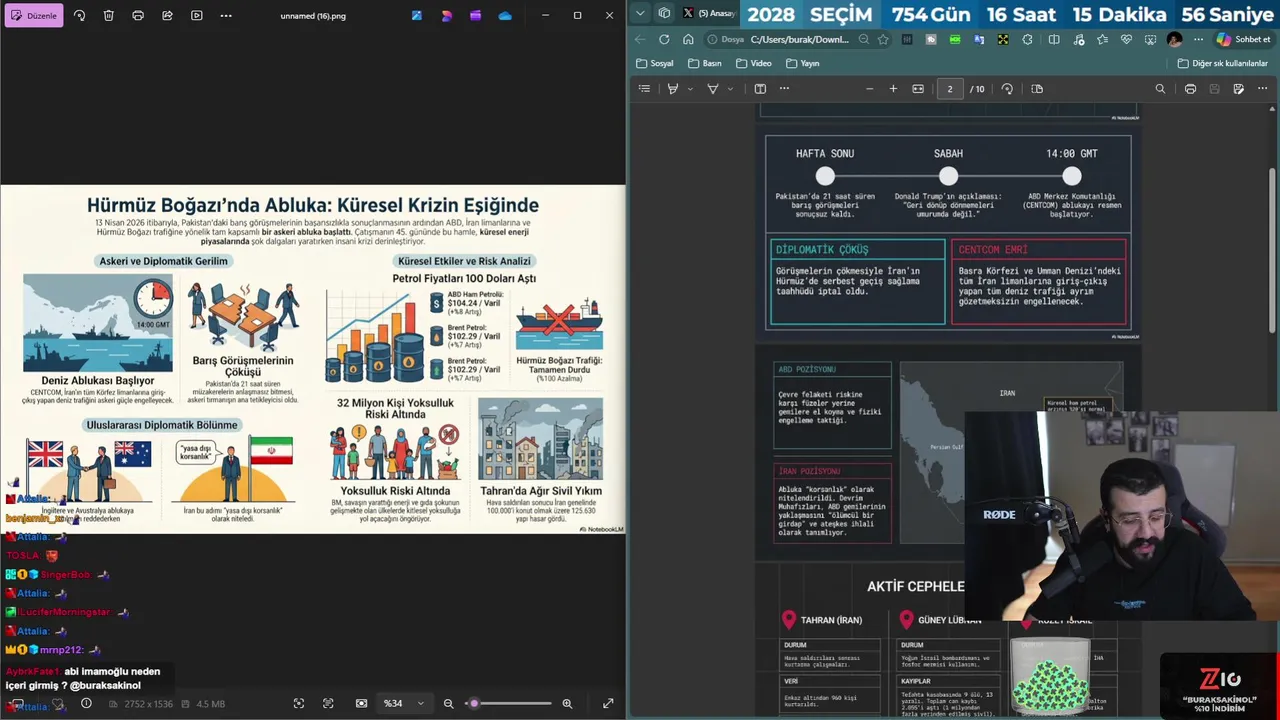Open browser essentials heart icon
This screenshot has width=1280, height=720.
coord(1127,40)
